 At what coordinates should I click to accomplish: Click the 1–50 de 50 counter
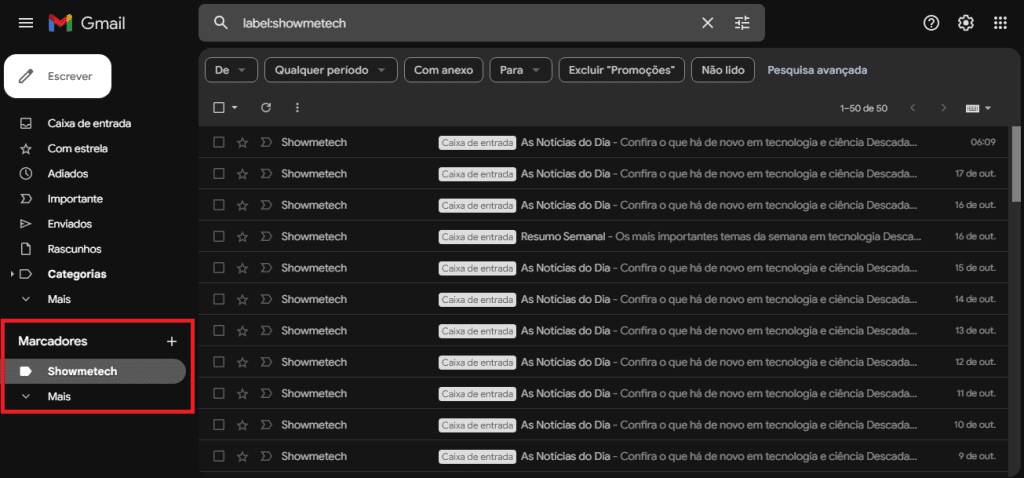coord(863,108)
